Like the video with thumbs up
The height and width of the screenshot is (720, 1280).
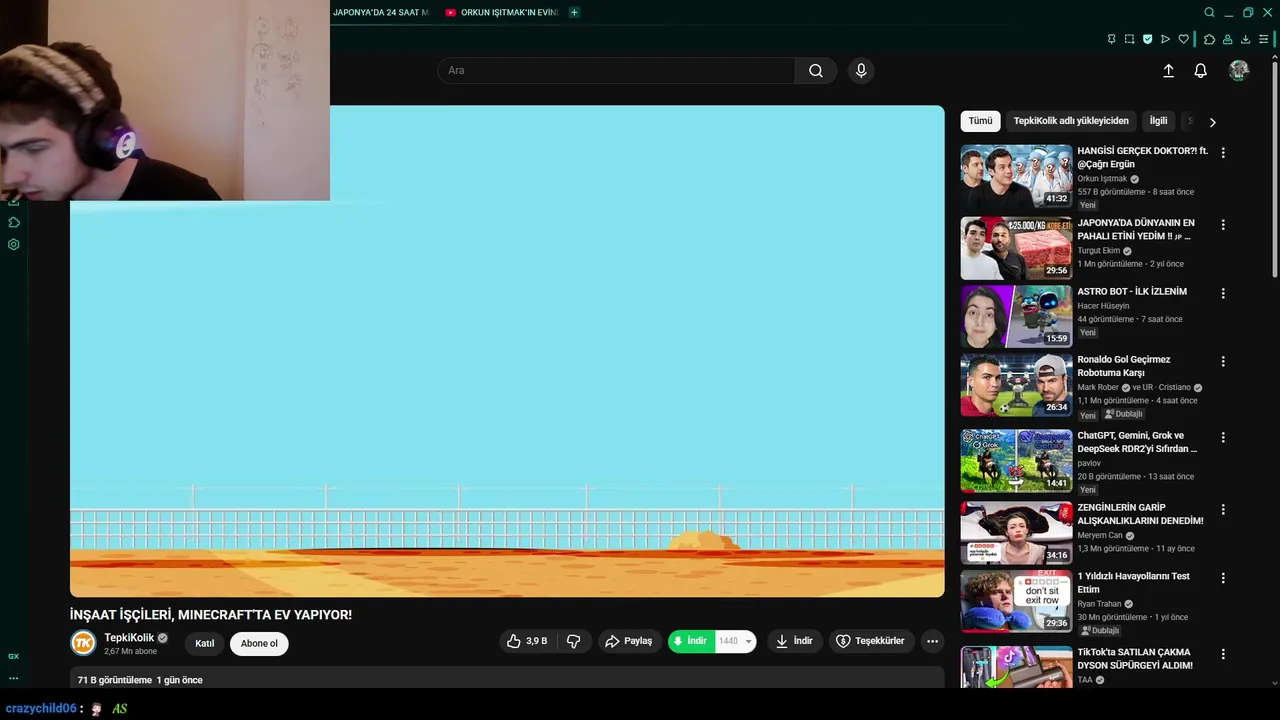[x=528, y=641]
